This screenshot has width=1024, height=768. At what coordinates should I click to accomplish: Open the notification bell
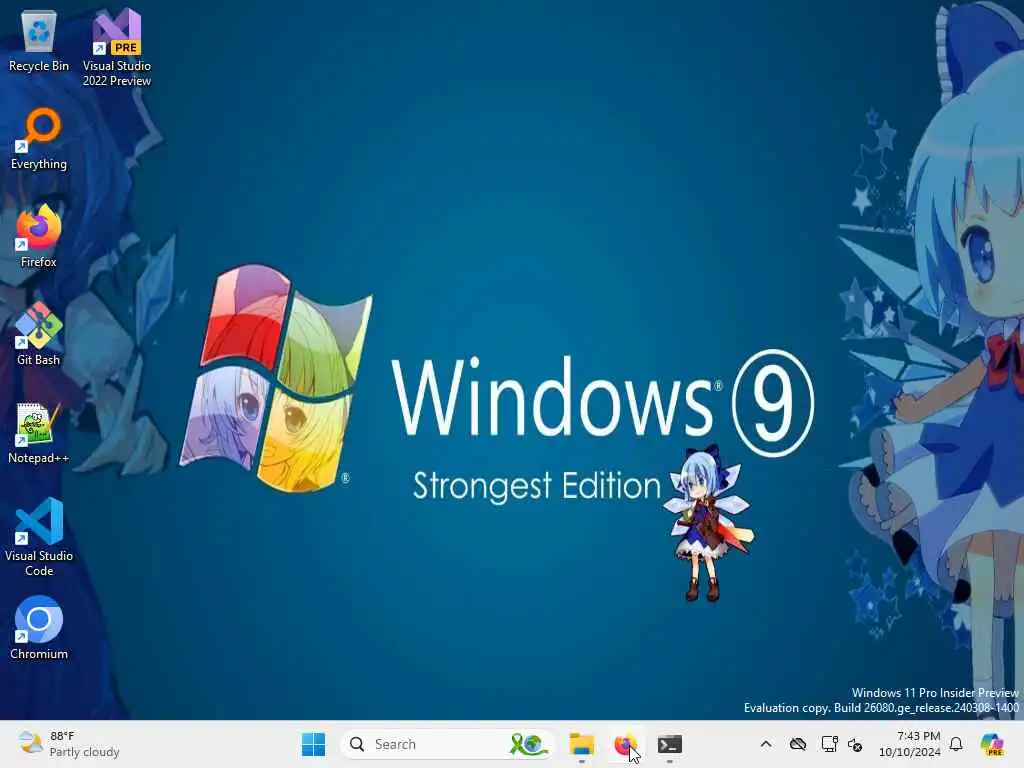point(956,744)
